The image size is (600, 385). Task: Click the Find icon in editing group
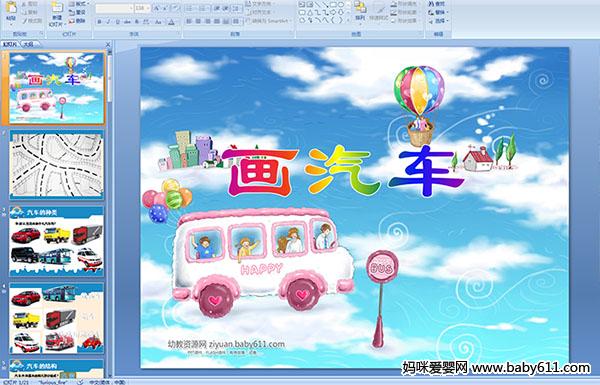(x=437, y=4)
